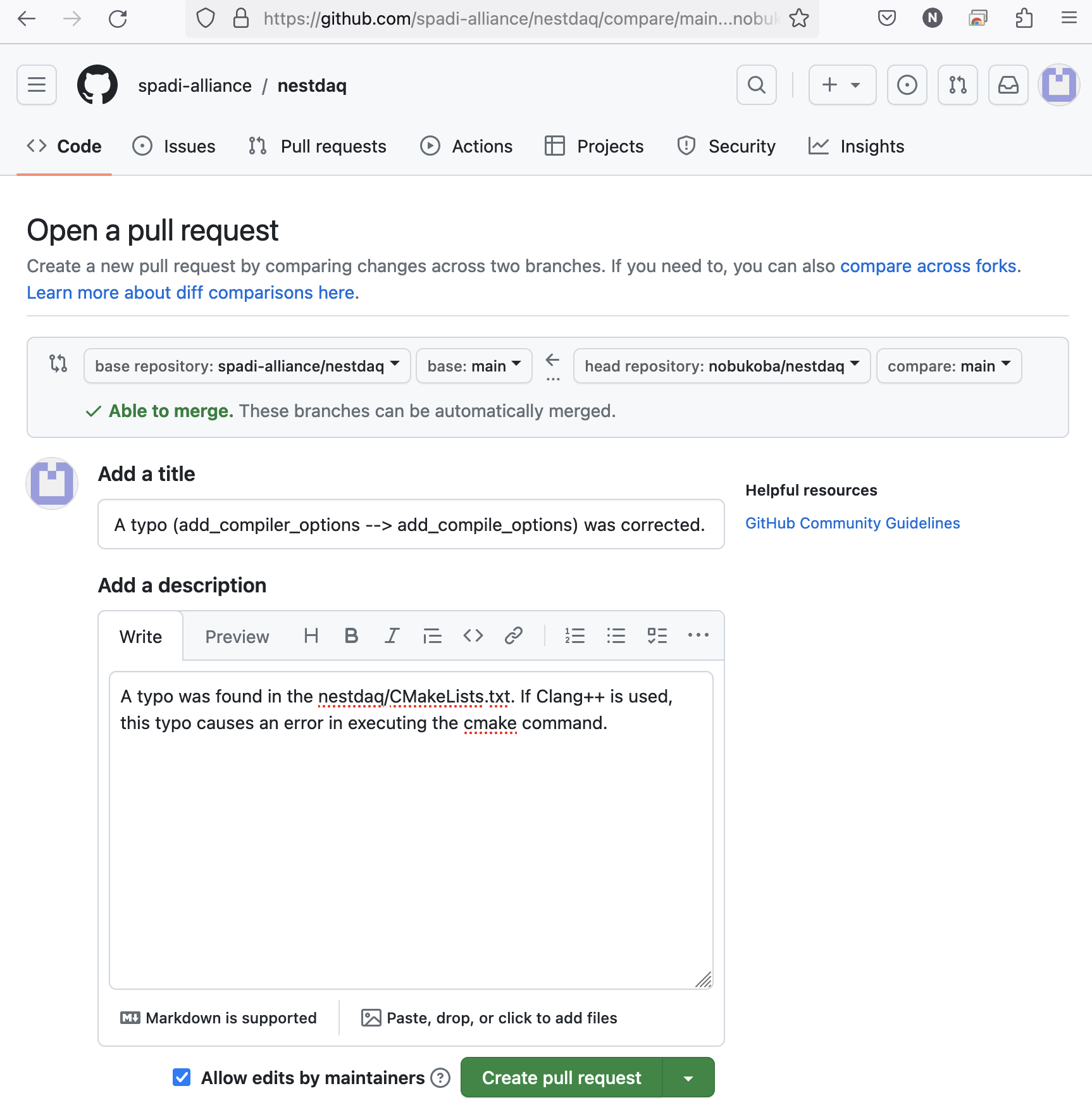Screen dimensions: 1092x1105
Task: Open the notifications inbox icon
Action: coord(1008,85)
